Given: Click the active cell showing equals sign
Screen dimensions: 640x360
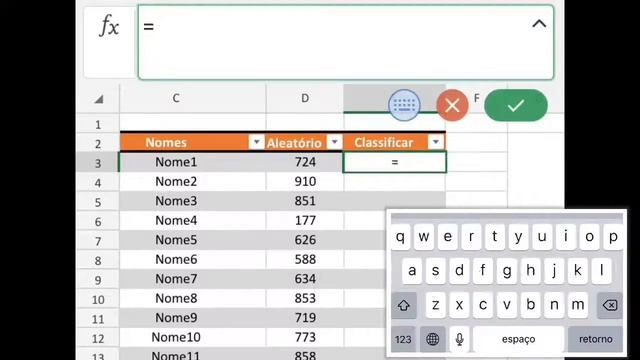Looking at the screenshot, I should point(395,162).
